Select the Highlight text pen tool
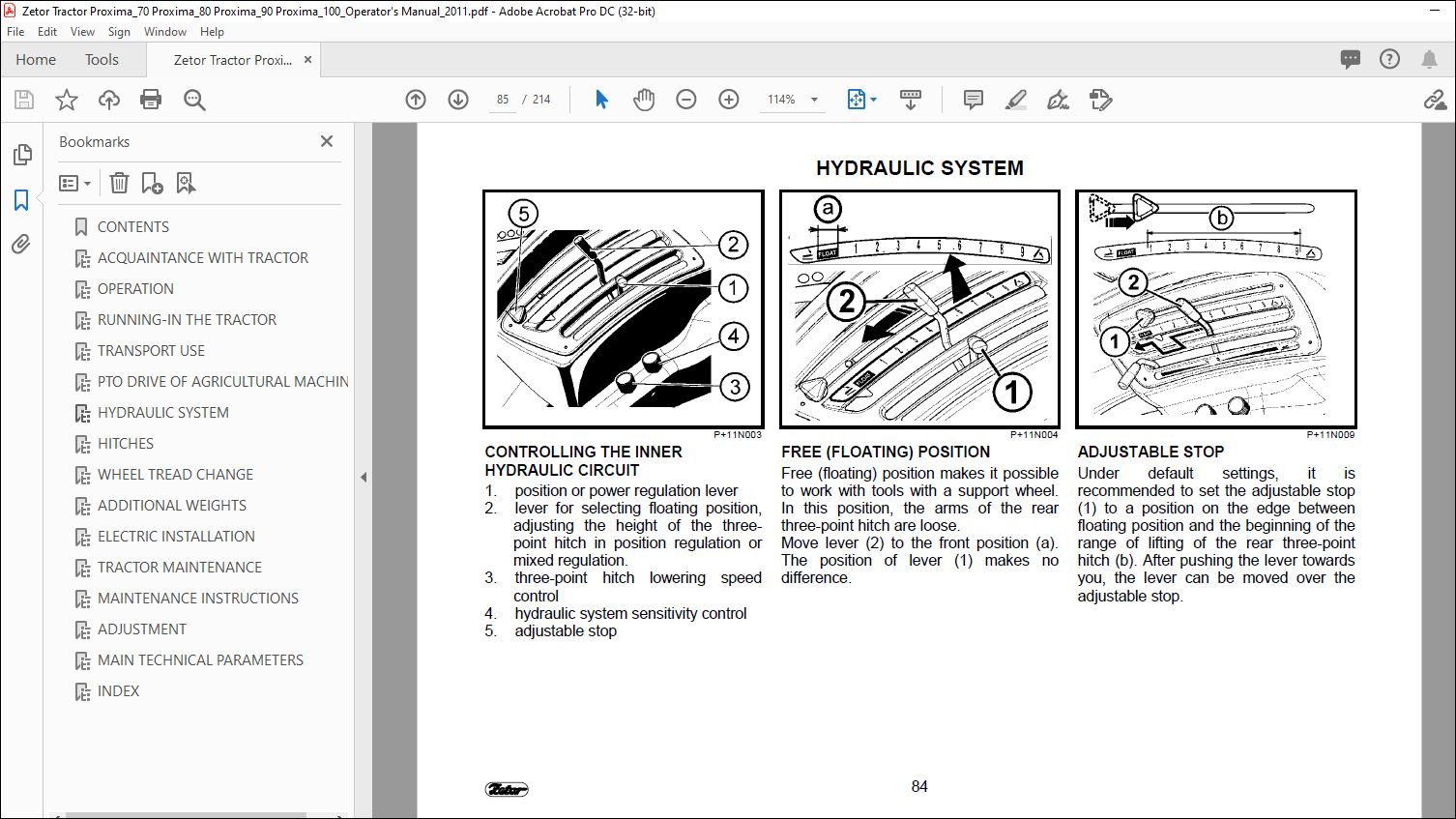Screen dimensions: 1456x819 coord(1016,100)
